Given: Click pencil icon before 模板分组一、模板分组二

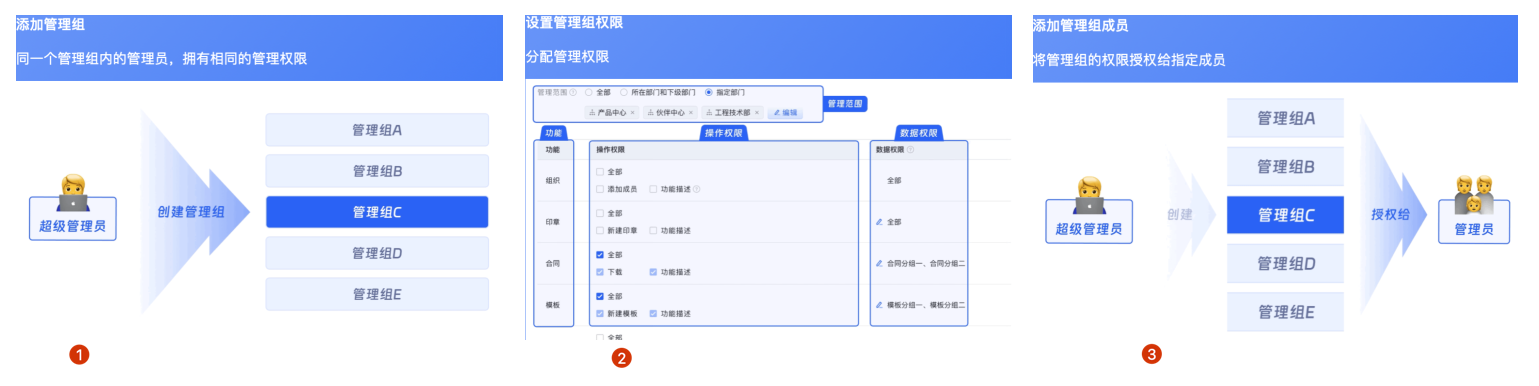Looking at the screenshot, I should (x=880, y=304).
